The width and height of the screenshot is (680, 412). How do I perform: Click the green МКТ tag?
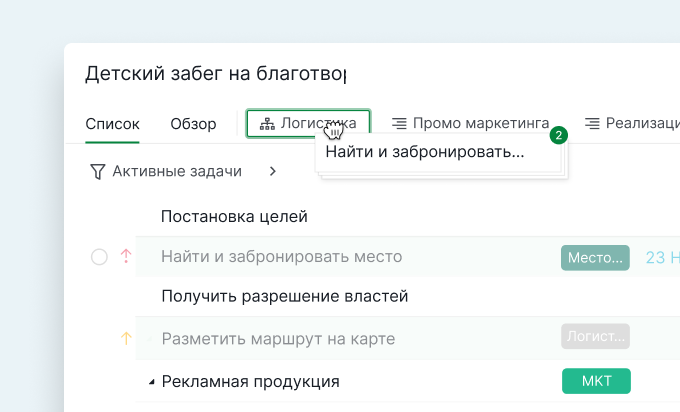click(596, 381)
